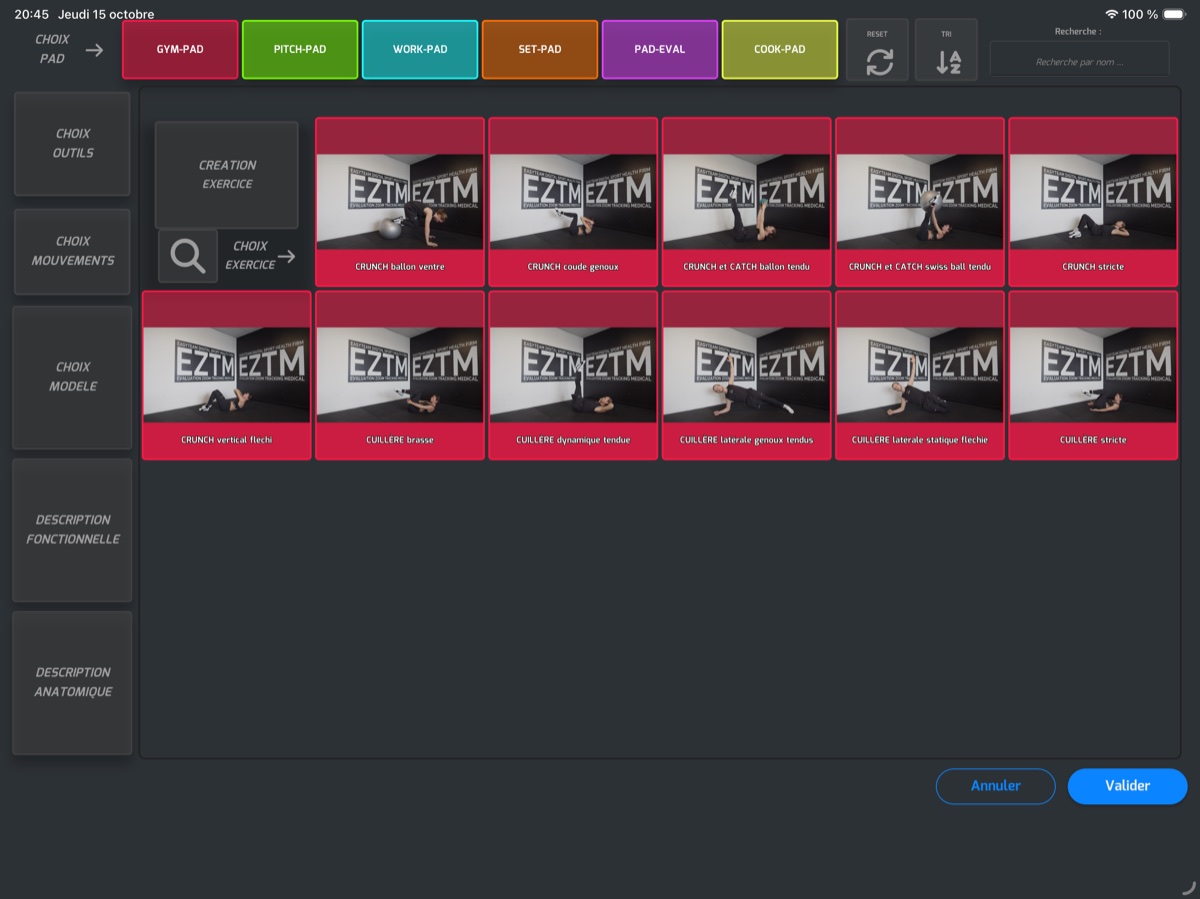1200x899 pixels.
Task: Focus the Recherche par nom field
Action: tap(1080, 60)
